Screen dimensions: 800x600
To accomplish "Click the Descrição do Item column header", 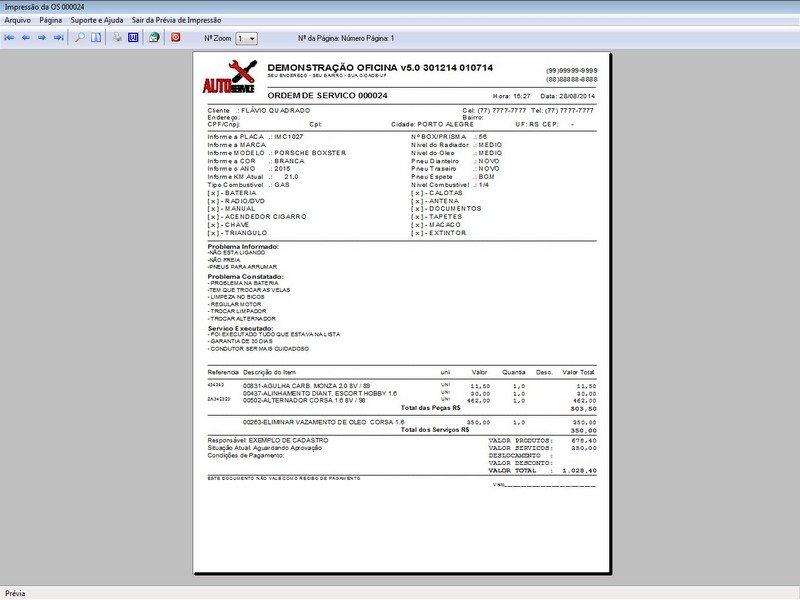I will [269, 372].
